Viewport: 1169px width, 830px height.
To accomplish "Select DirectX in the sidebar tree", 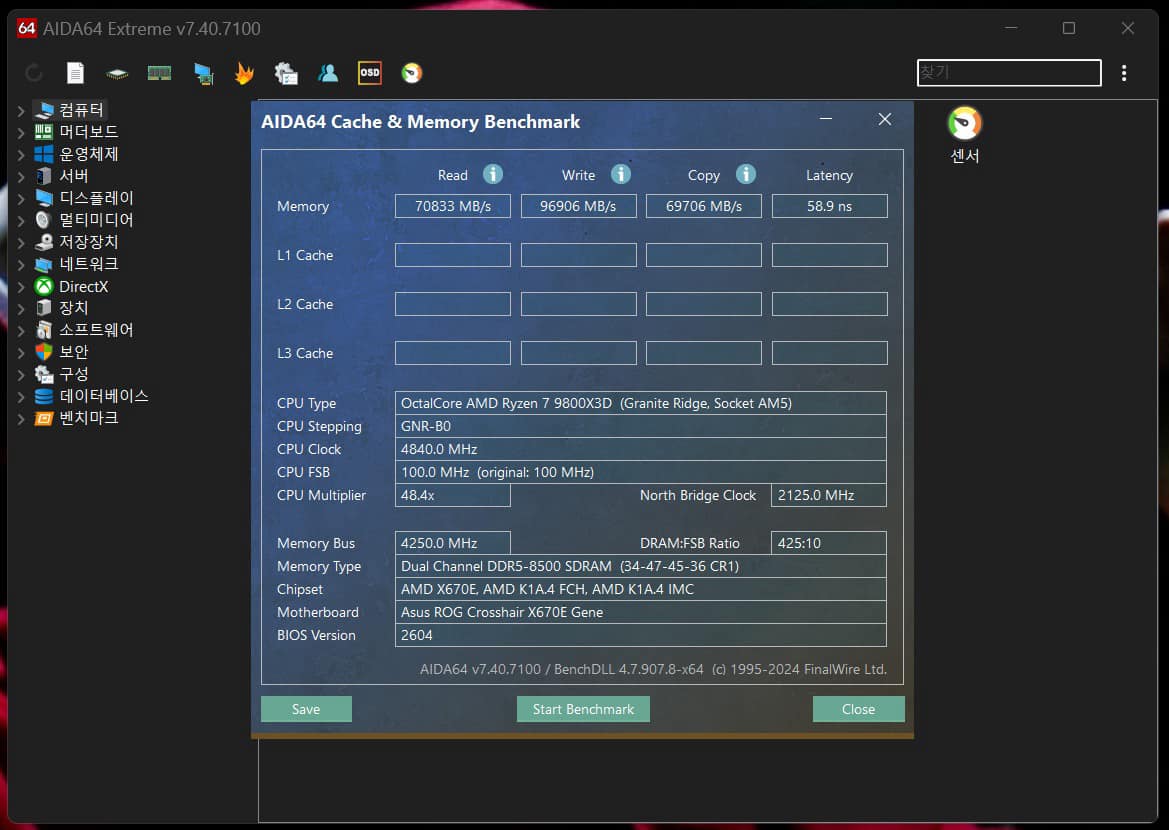I will pos(83,287).
